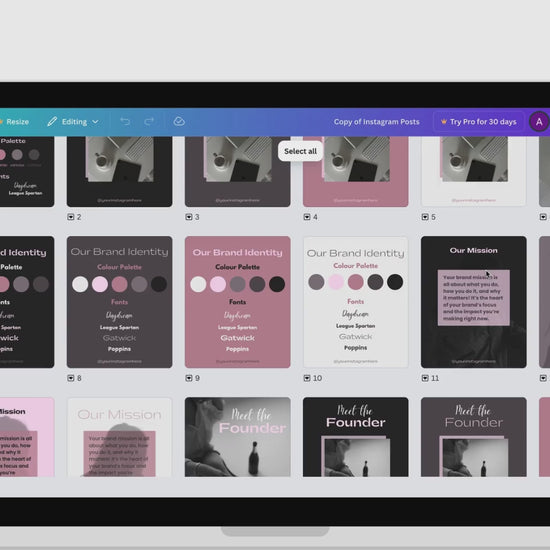Select page 10 white Brand Identity thumbnail
This screenshot has height=550, width=550.
(356, 302)
